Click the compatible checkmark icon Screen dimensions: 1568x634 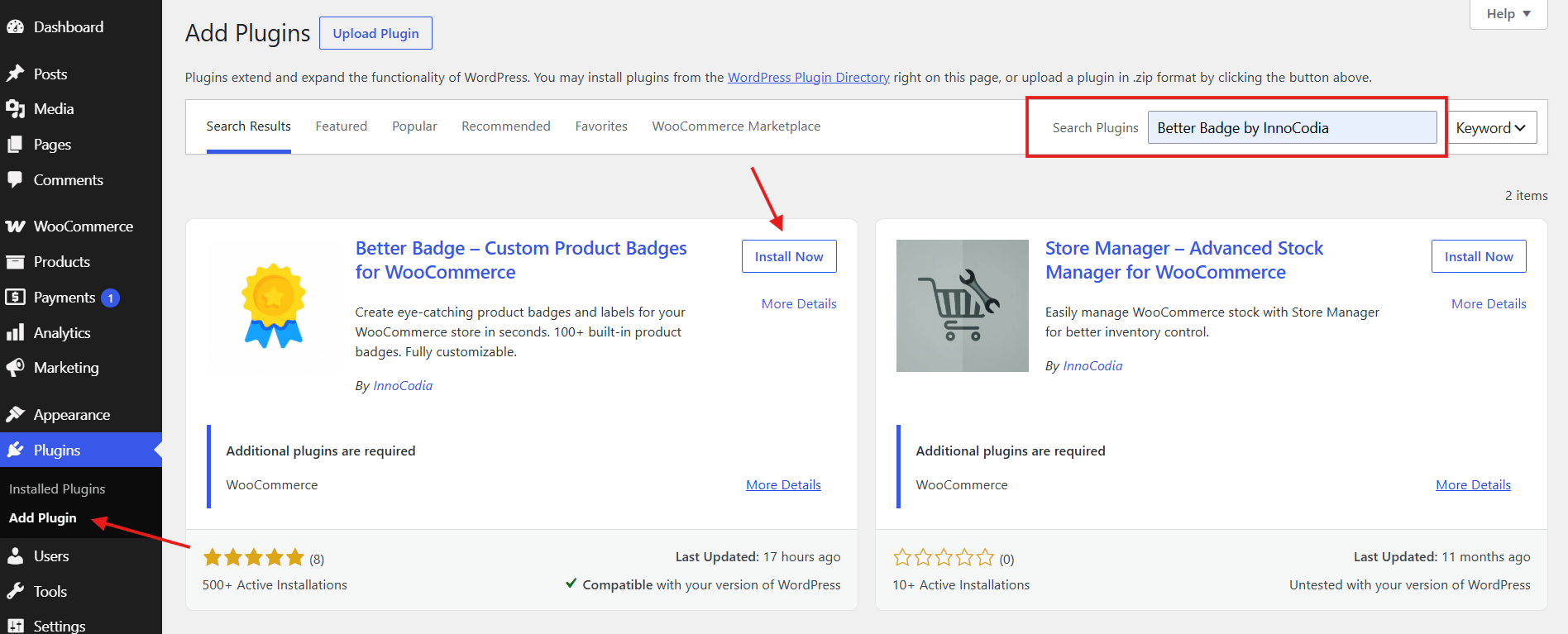[571, 584]
